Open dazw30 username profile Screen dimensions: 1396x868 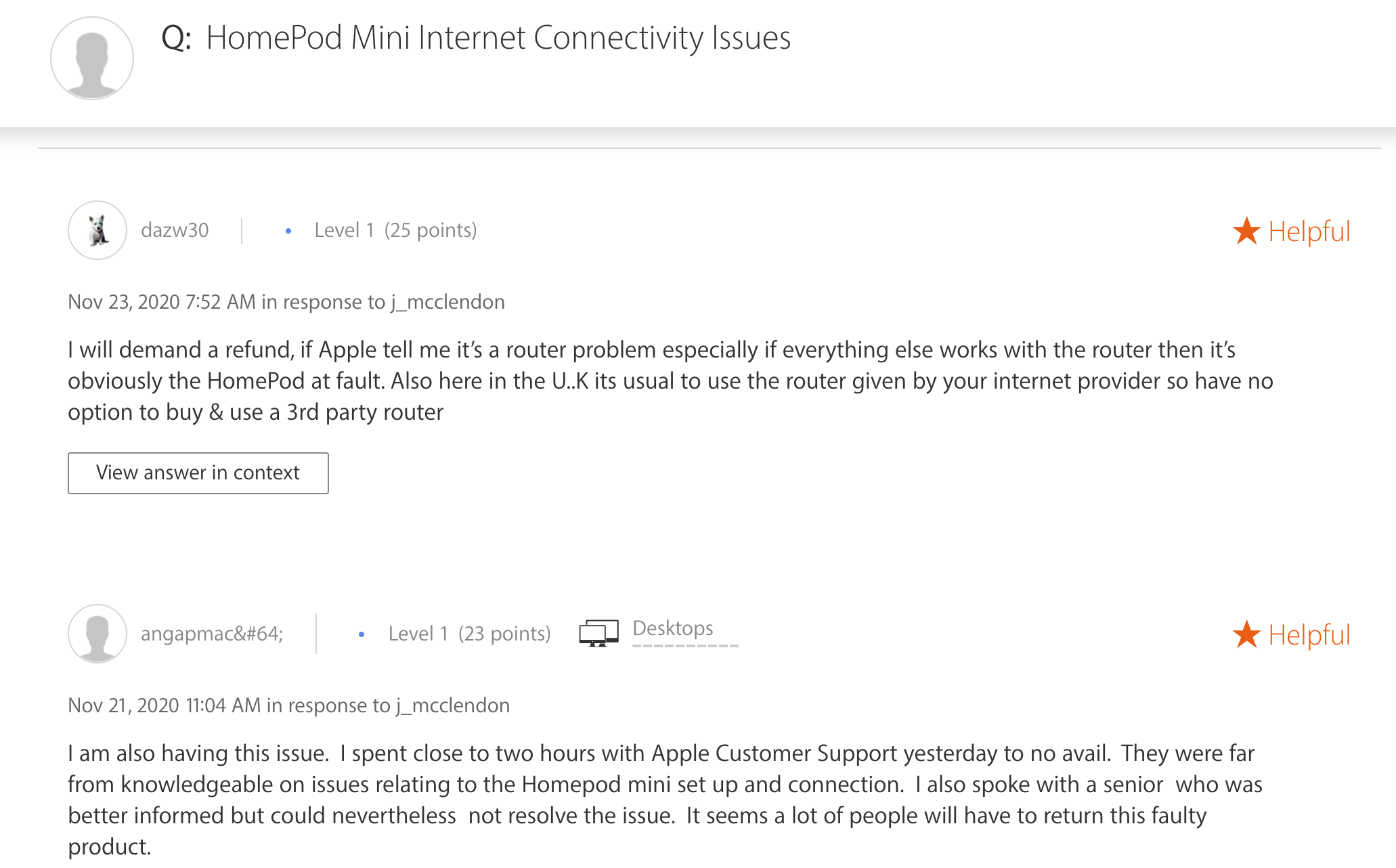[x=175, y=230]
